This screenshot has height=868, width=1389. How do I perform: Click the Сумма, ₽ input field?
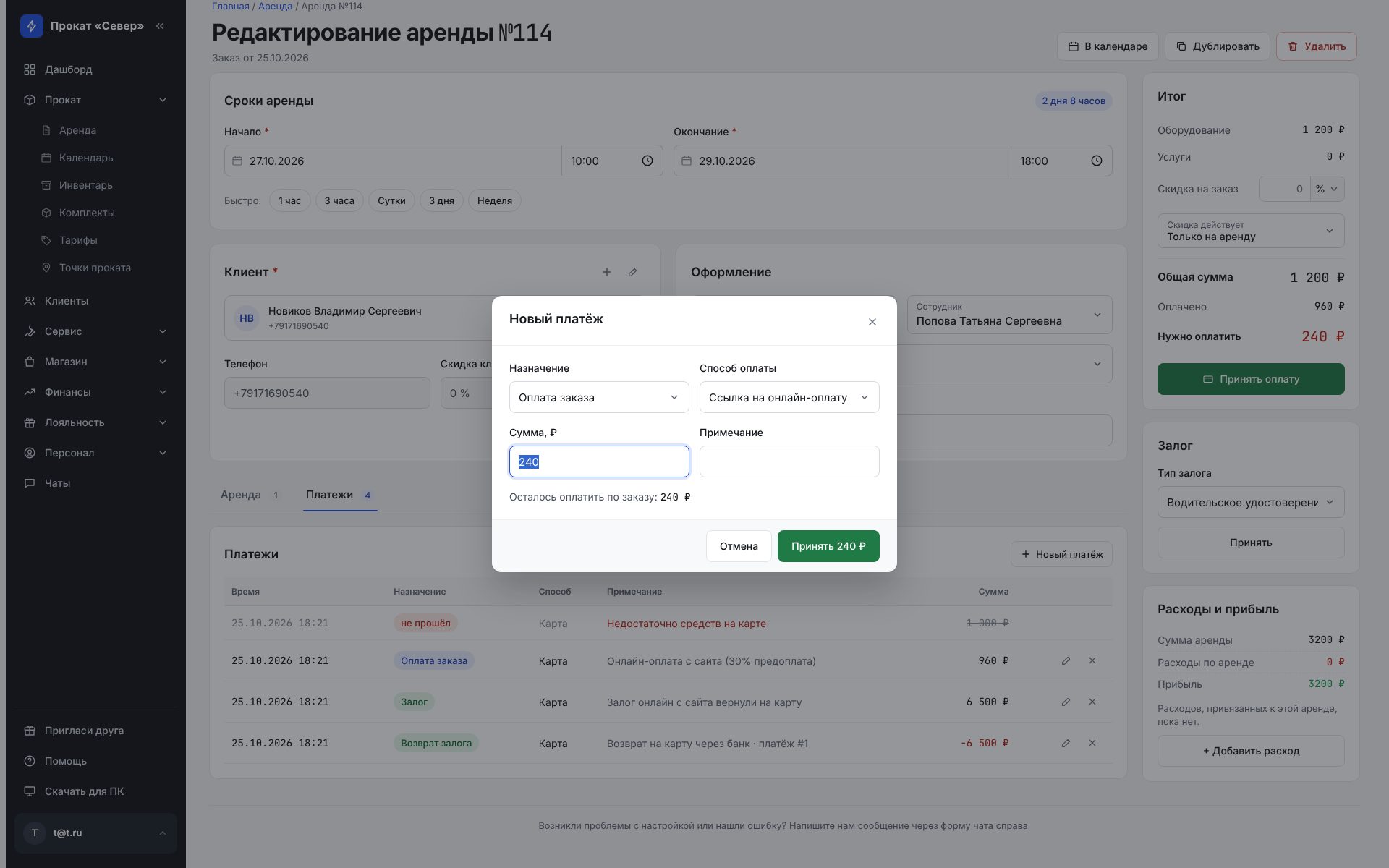click(x=599, y=461)
